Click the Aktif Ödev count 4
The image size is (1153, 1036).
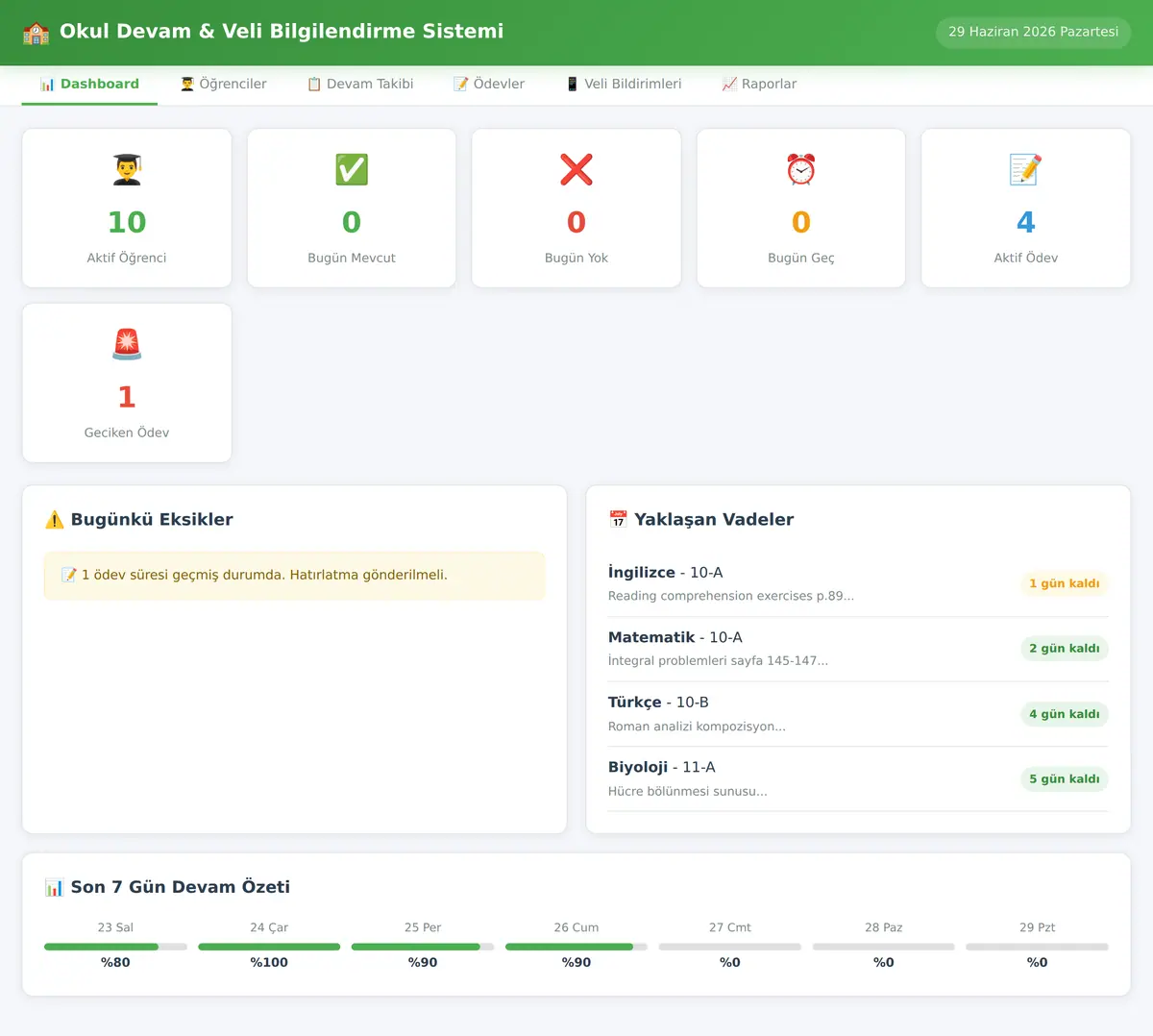coord(1026,223)
